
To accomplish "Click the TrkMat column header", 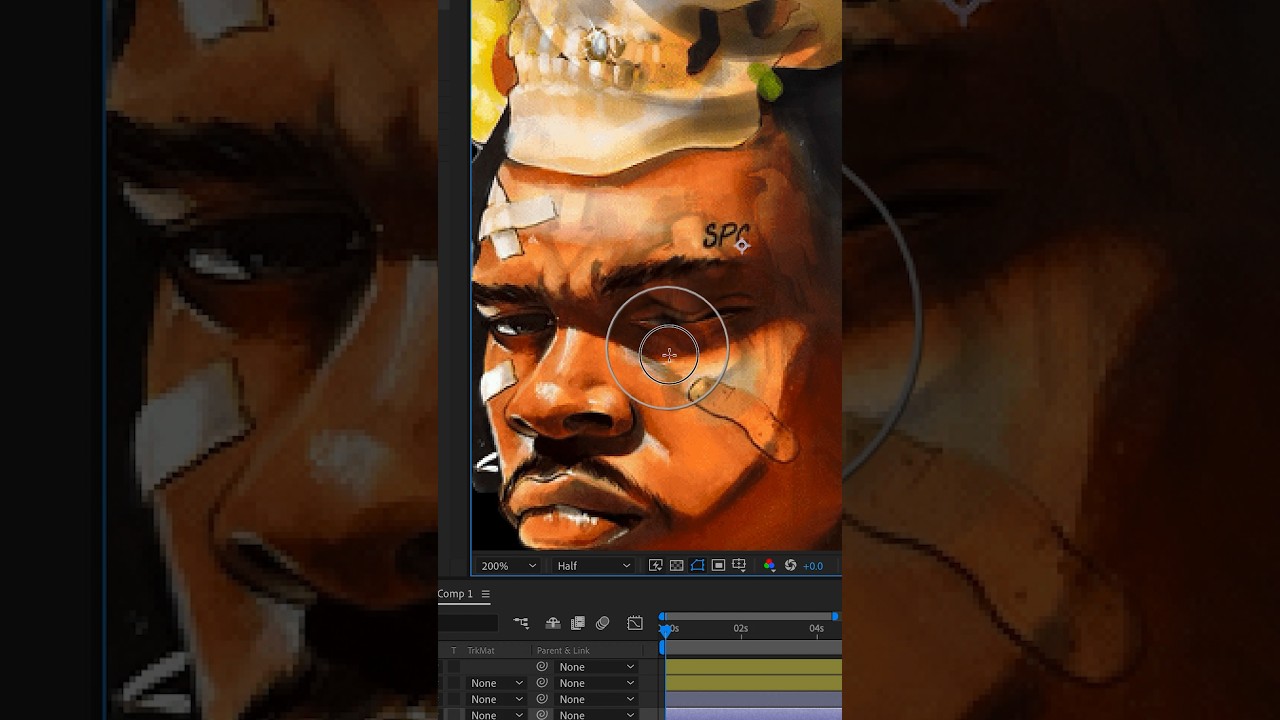I will pos(481,651).
